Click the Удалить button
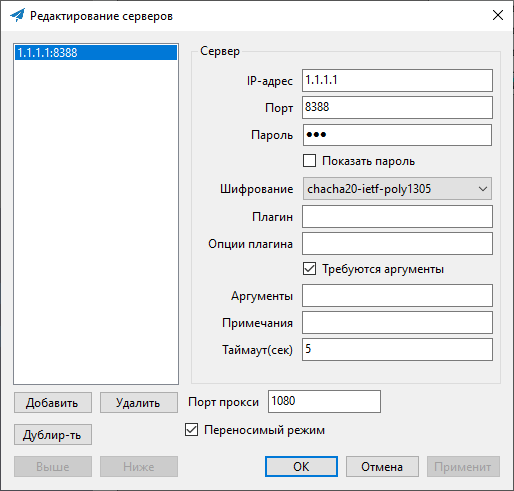 [x=139, y=403]
